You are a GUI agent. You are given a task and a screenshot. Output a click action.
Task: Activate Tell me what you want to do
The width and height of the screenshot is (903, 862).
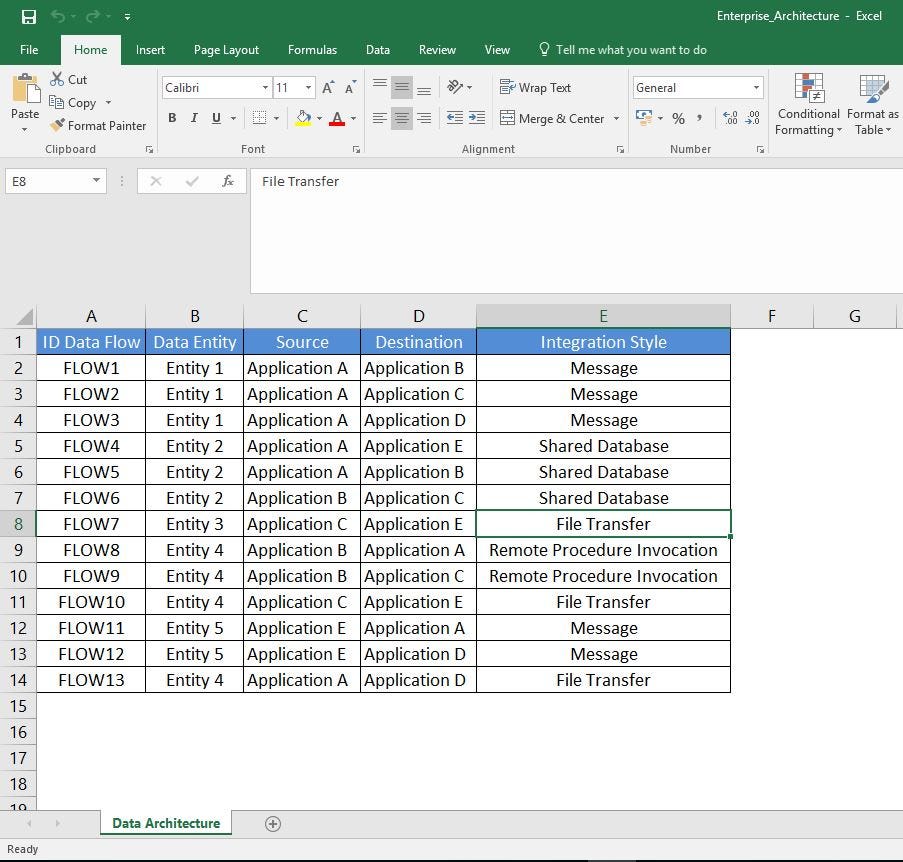tap(619, 49)
